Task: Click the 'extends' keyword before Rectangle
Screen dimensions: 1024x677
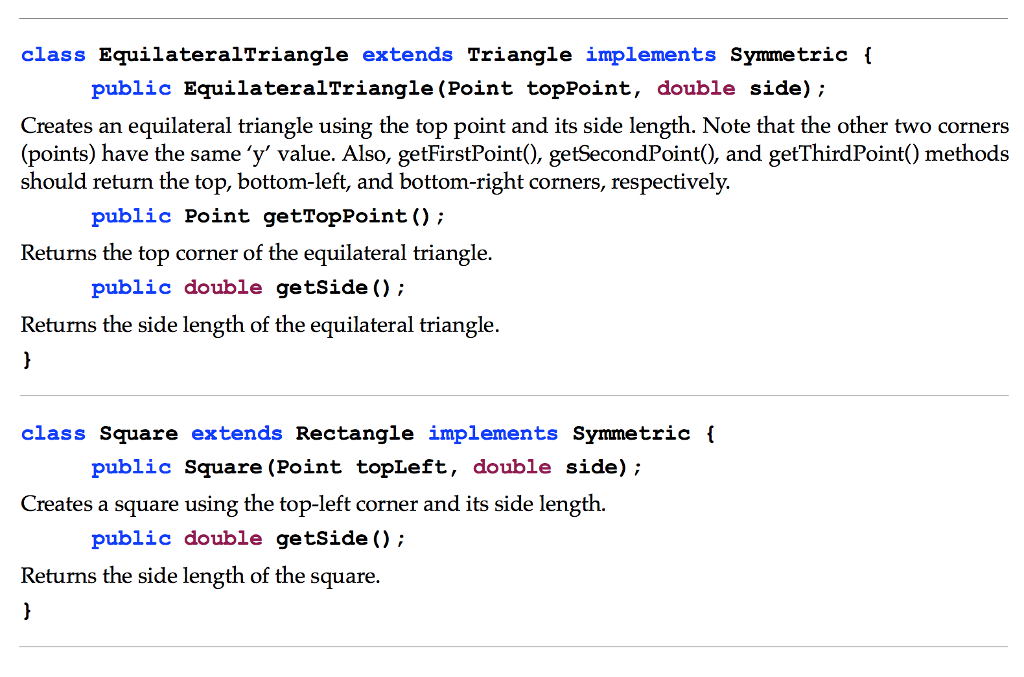Action: (237, 433)
